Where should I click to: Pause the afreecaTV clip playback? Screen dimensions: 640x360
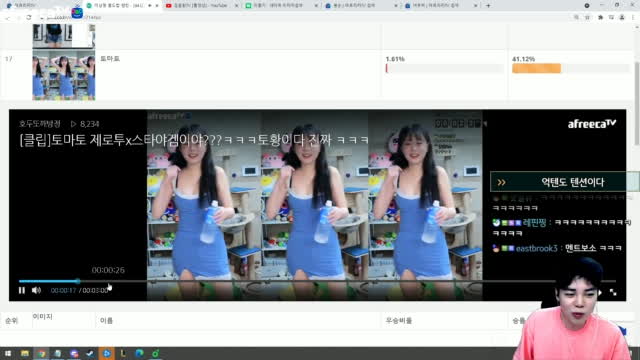click(x=22, y=290)
